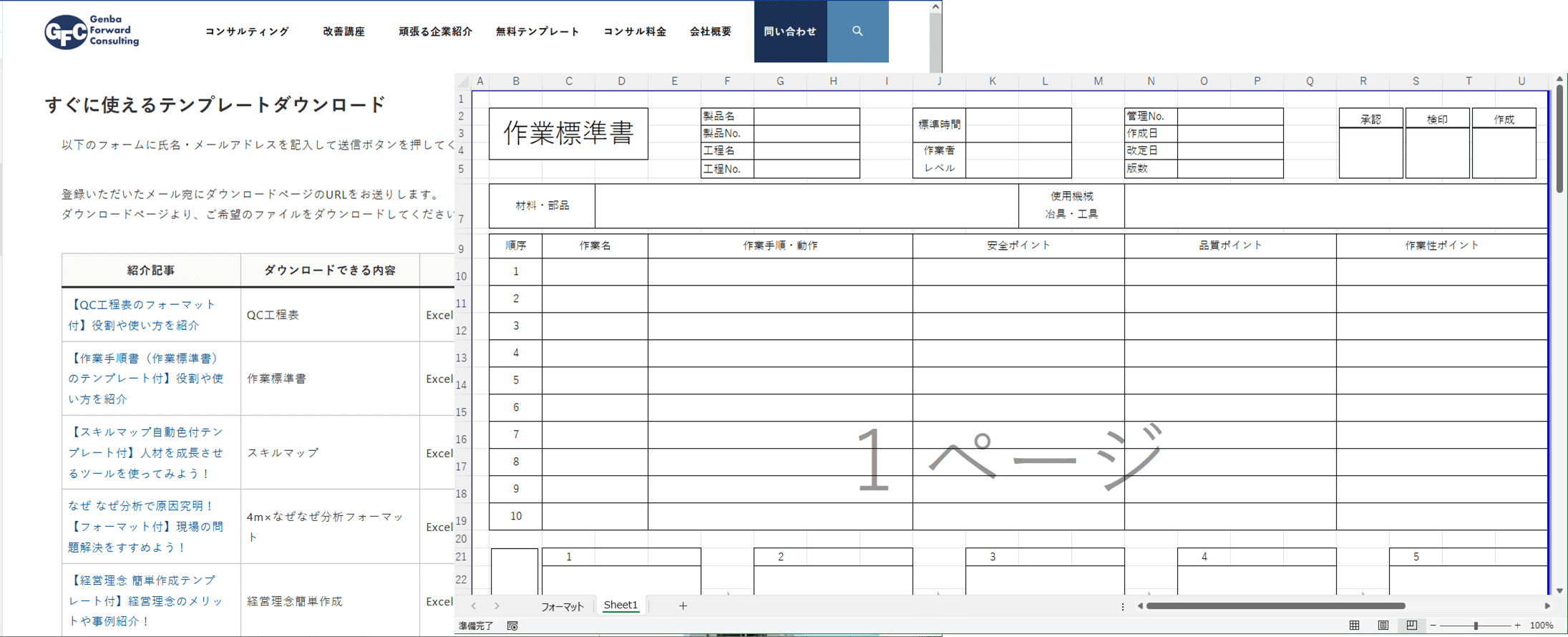Open the 改善講座 menu item
The height and width of the screenshot is (637, 1568).
click(344, 31)
